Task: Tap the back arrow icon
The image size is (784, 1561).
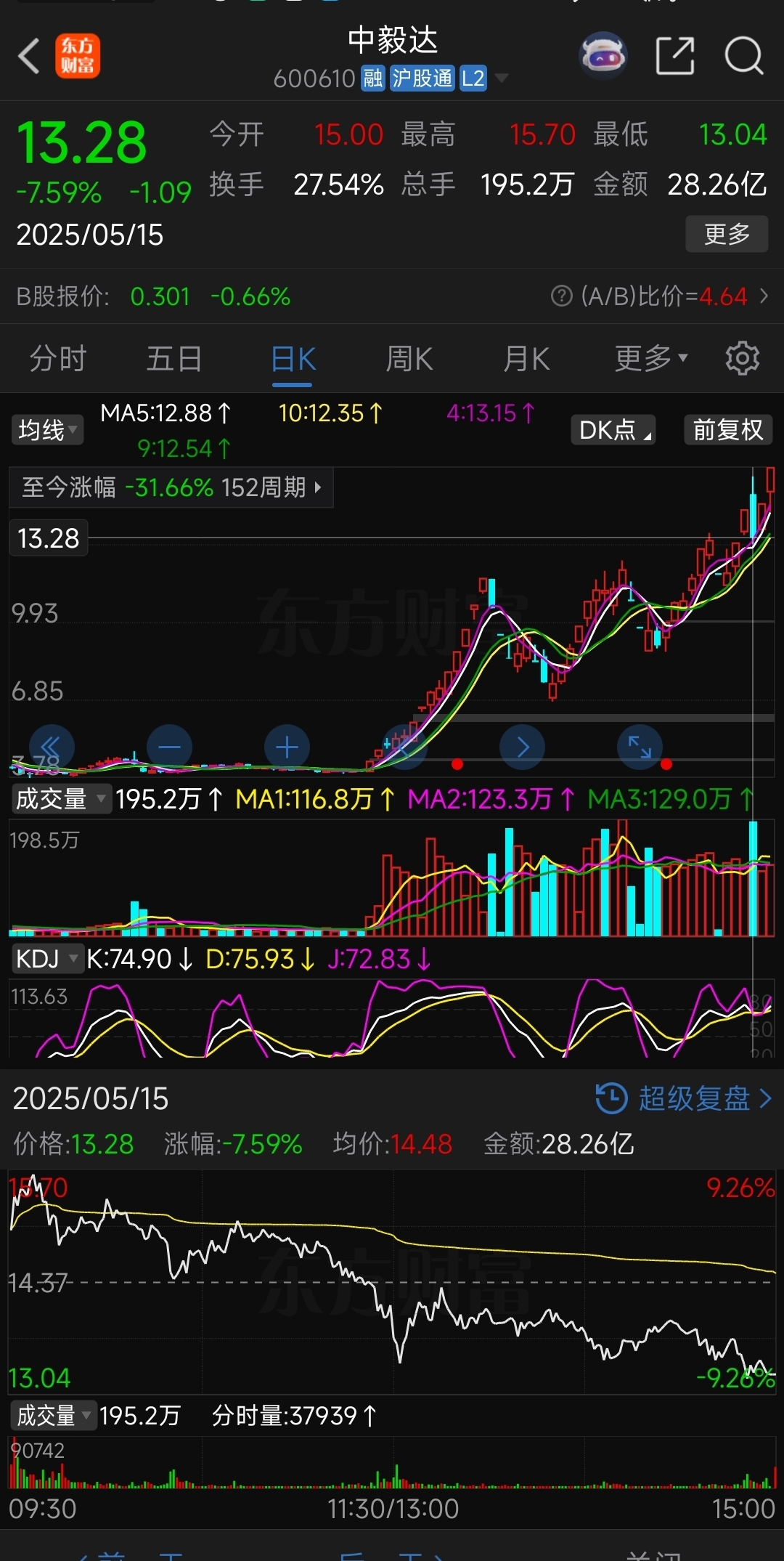Action: pos(29,56)
